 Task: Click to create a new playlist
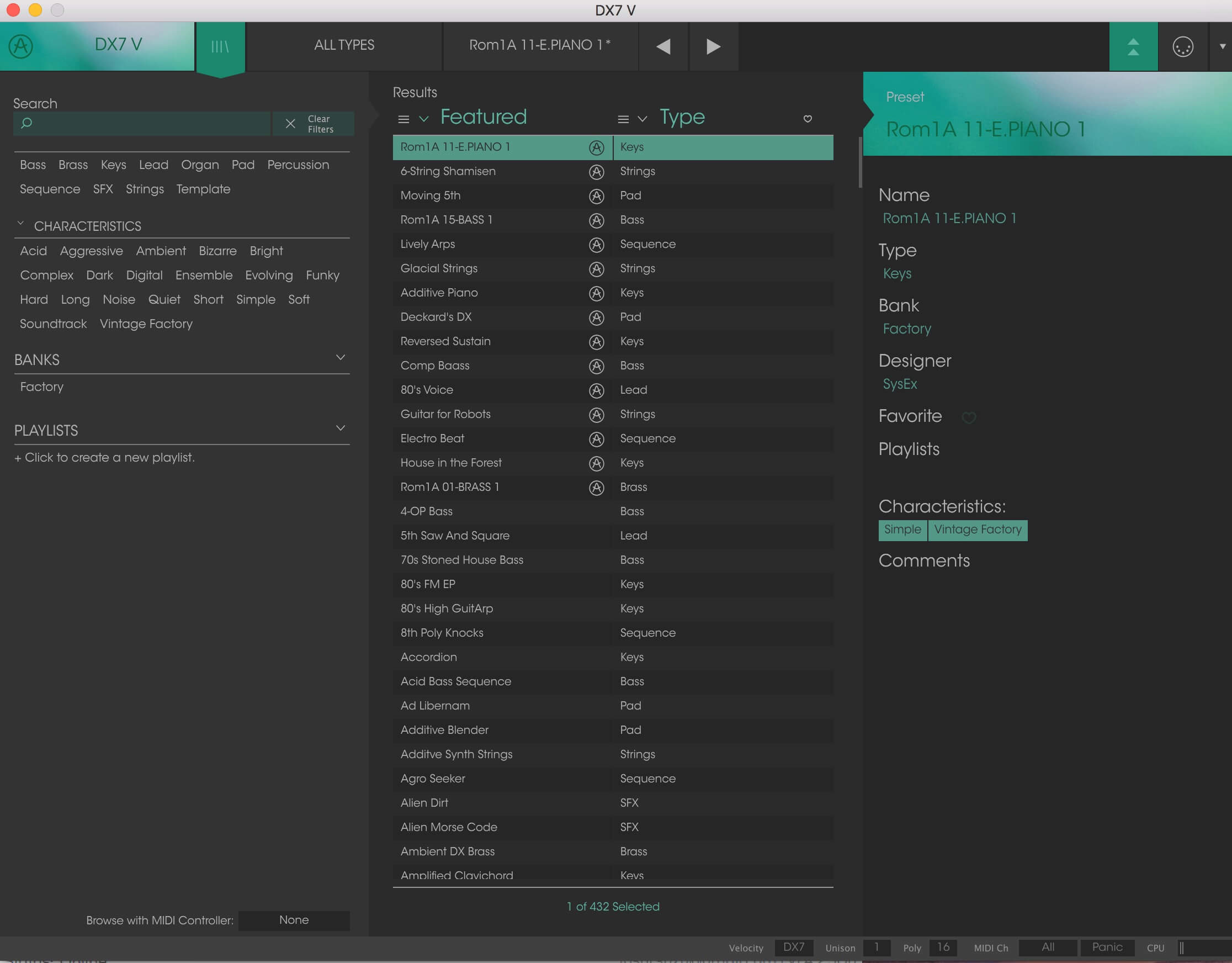[x=104, y=457]
